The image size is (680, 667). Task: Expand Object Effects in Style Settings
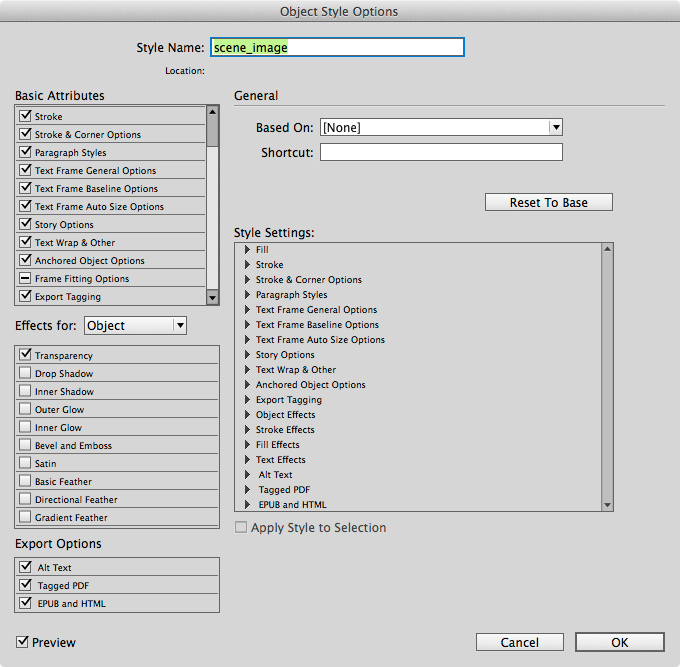(x=247, y=415)
